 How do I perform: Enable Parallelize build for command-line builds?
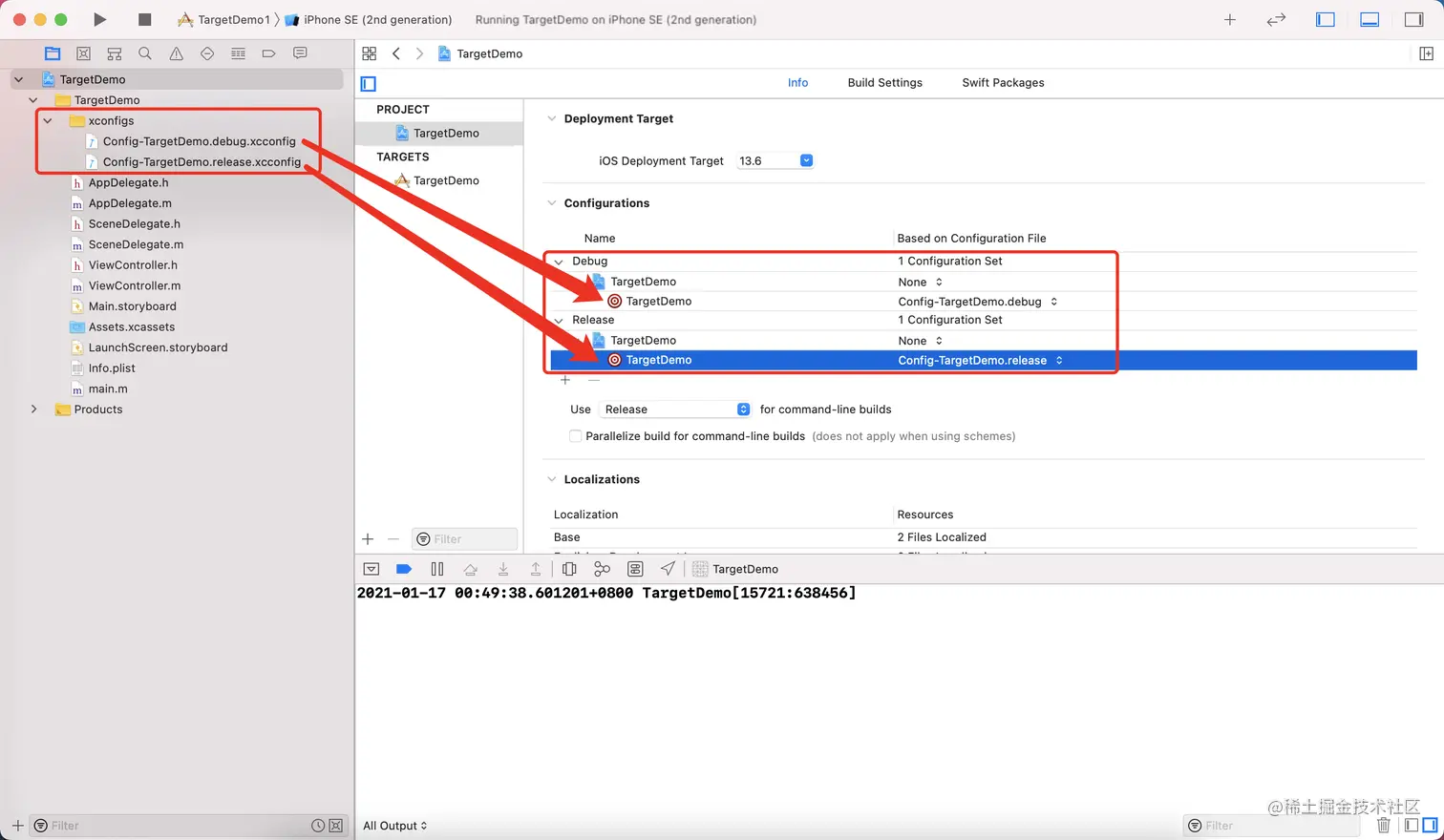click(575, 436)
